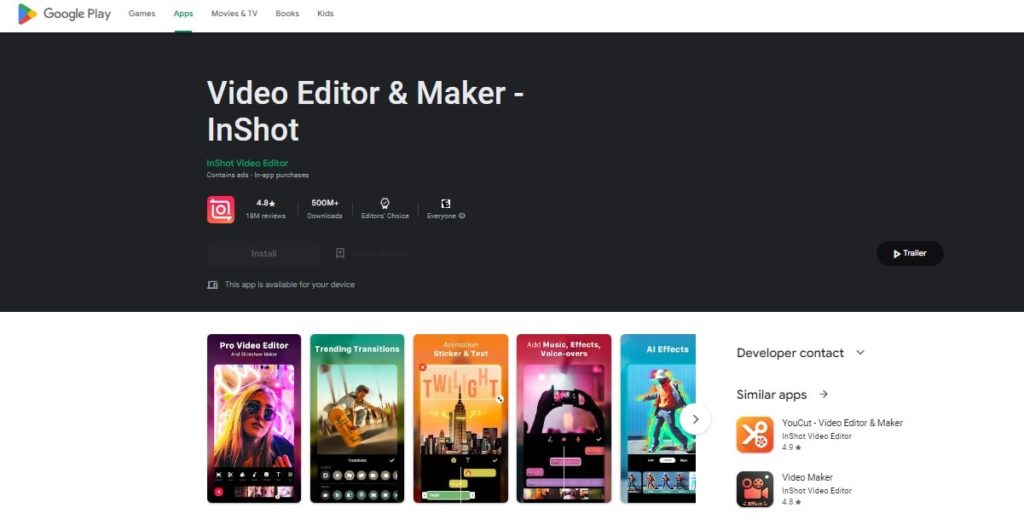
Task: Select the Apps tab
Action: pyautogui.click(x=183, y=14)
